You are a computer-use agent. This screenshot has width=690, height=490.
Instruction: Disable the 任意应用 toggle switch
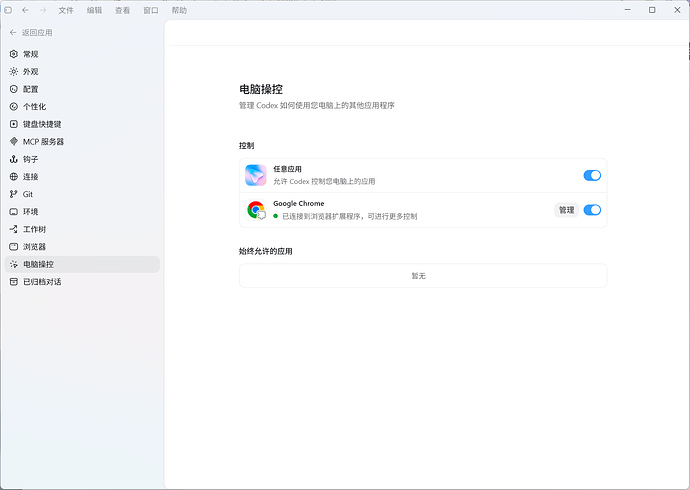(x=592, y=175)
